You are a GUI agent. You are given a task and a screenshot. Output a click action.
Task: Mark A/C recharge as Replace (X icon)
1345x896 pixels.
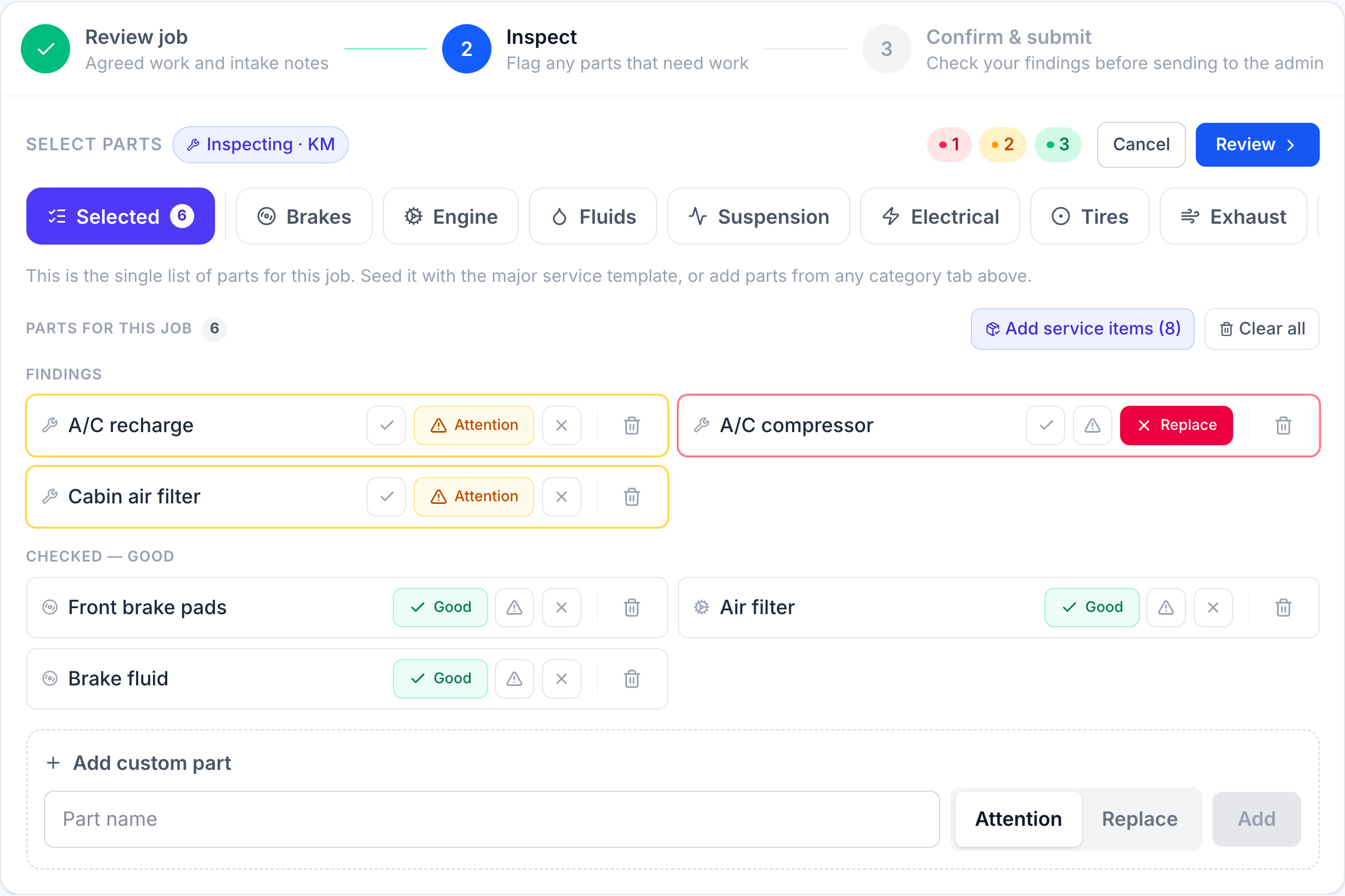(x=561, y=426)
